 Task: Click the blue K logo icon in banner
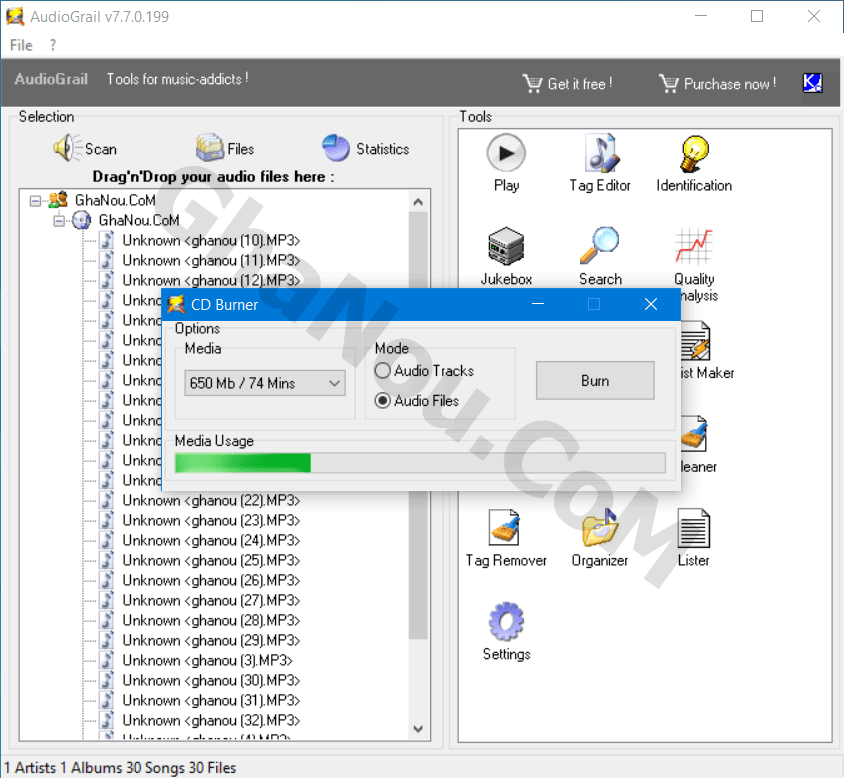(x=812, y=83)
